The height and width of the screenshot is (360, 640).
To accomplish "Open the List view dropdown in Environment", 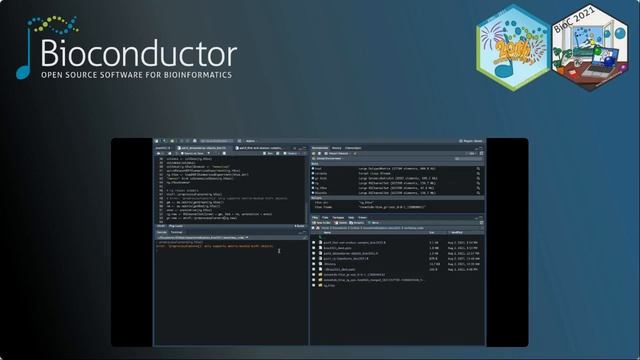I will (x=471, y=153).
